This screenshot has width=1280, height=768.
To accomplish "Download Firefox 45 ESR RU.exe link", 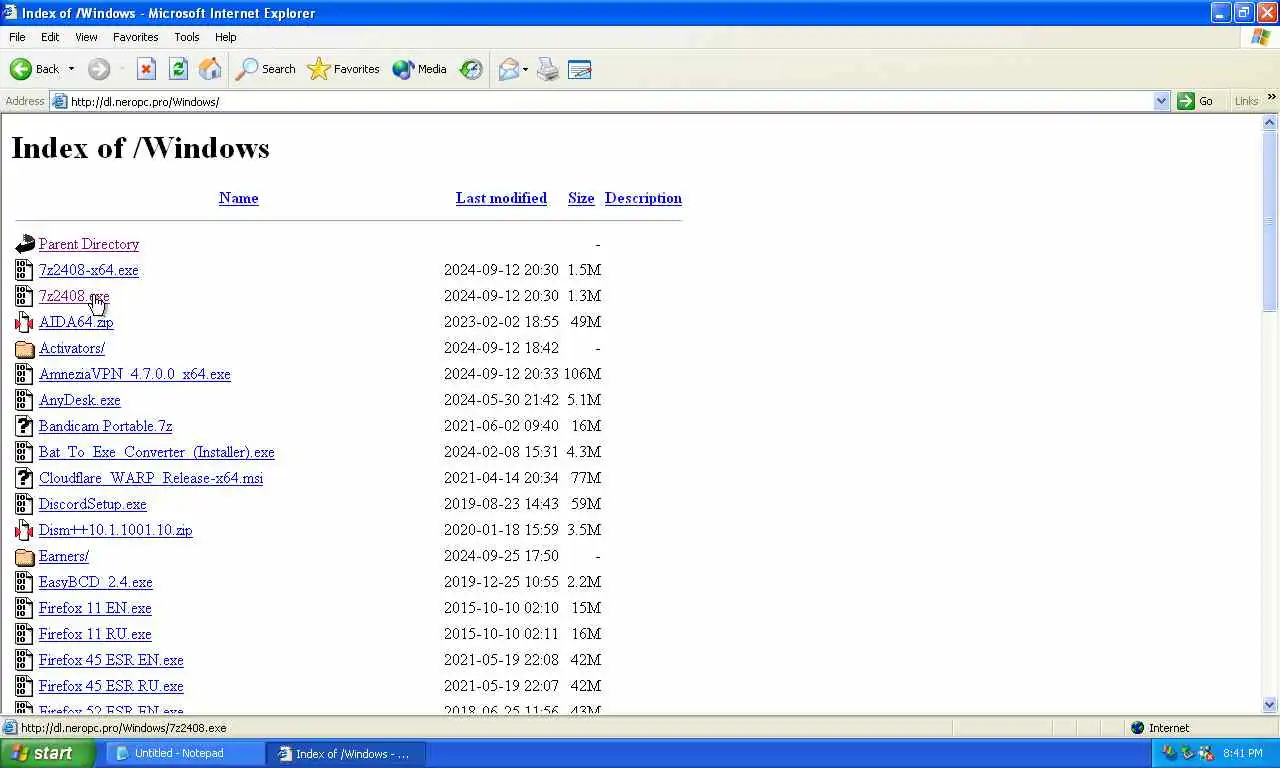I will click(111, 686).
